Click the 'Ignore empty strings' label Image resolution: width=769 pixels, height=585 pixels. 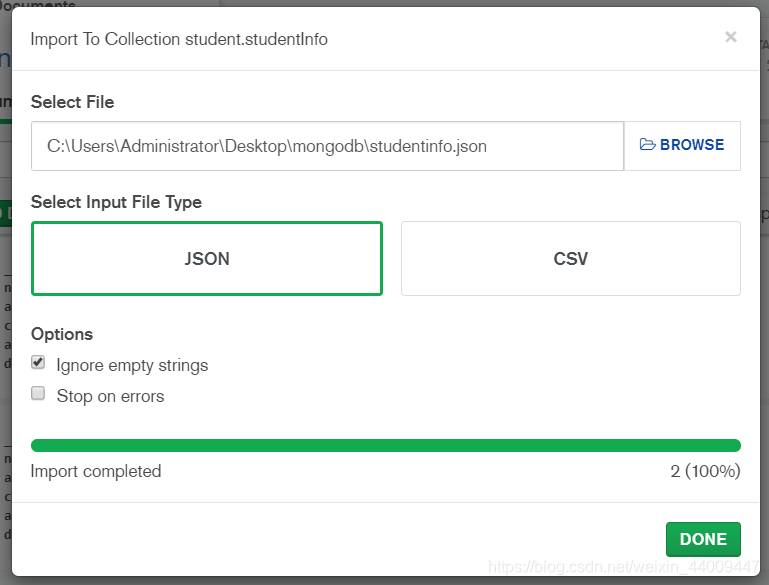pos(132,366)
